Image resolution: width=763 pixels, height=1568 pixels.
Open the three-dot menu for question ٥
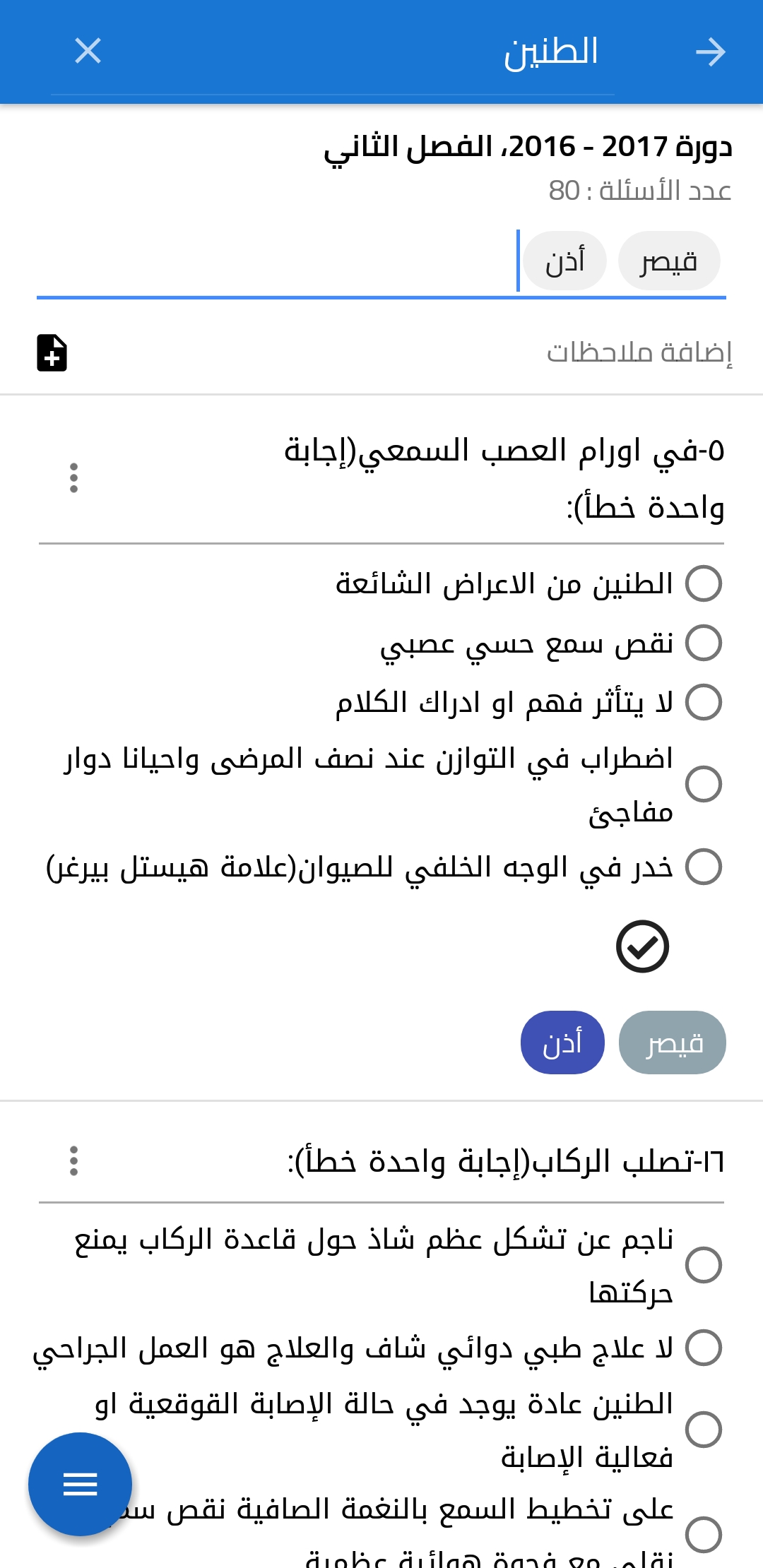(73, 478)
